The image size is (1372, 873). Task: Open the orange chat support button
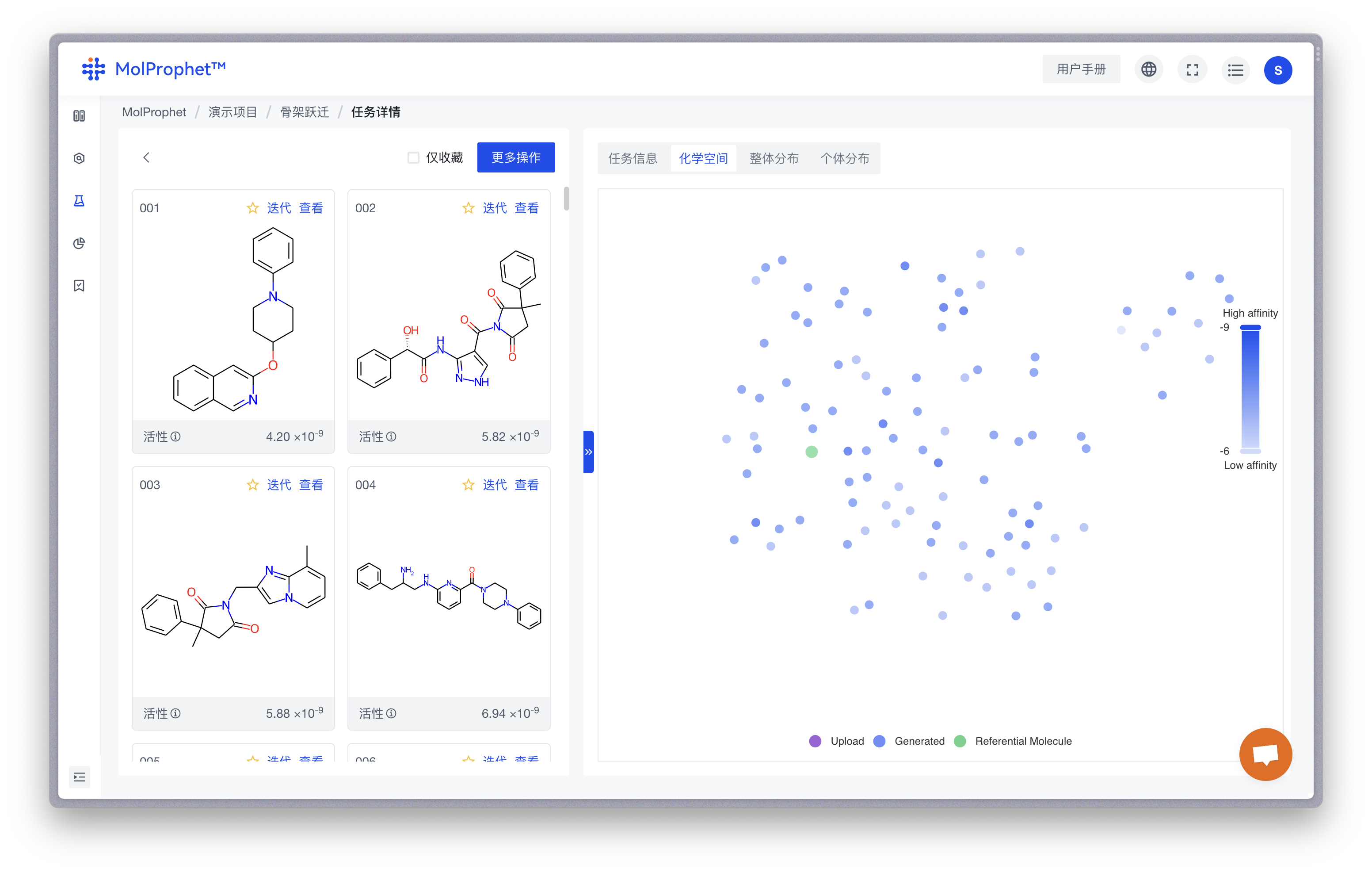tap(1265, 754)
